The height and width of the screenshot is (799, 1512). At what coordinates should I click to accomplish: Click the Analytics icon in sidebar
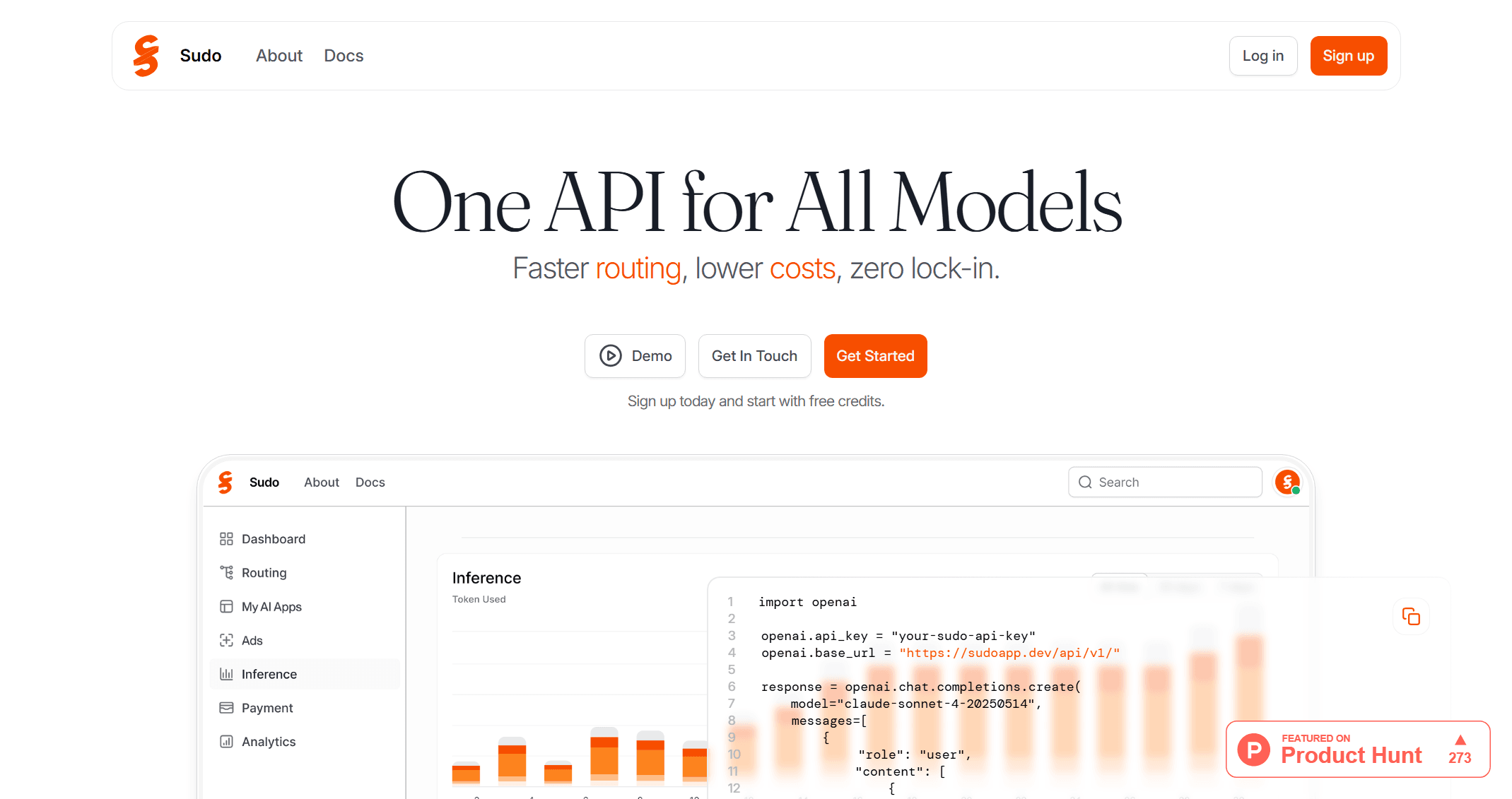(226, 742)
